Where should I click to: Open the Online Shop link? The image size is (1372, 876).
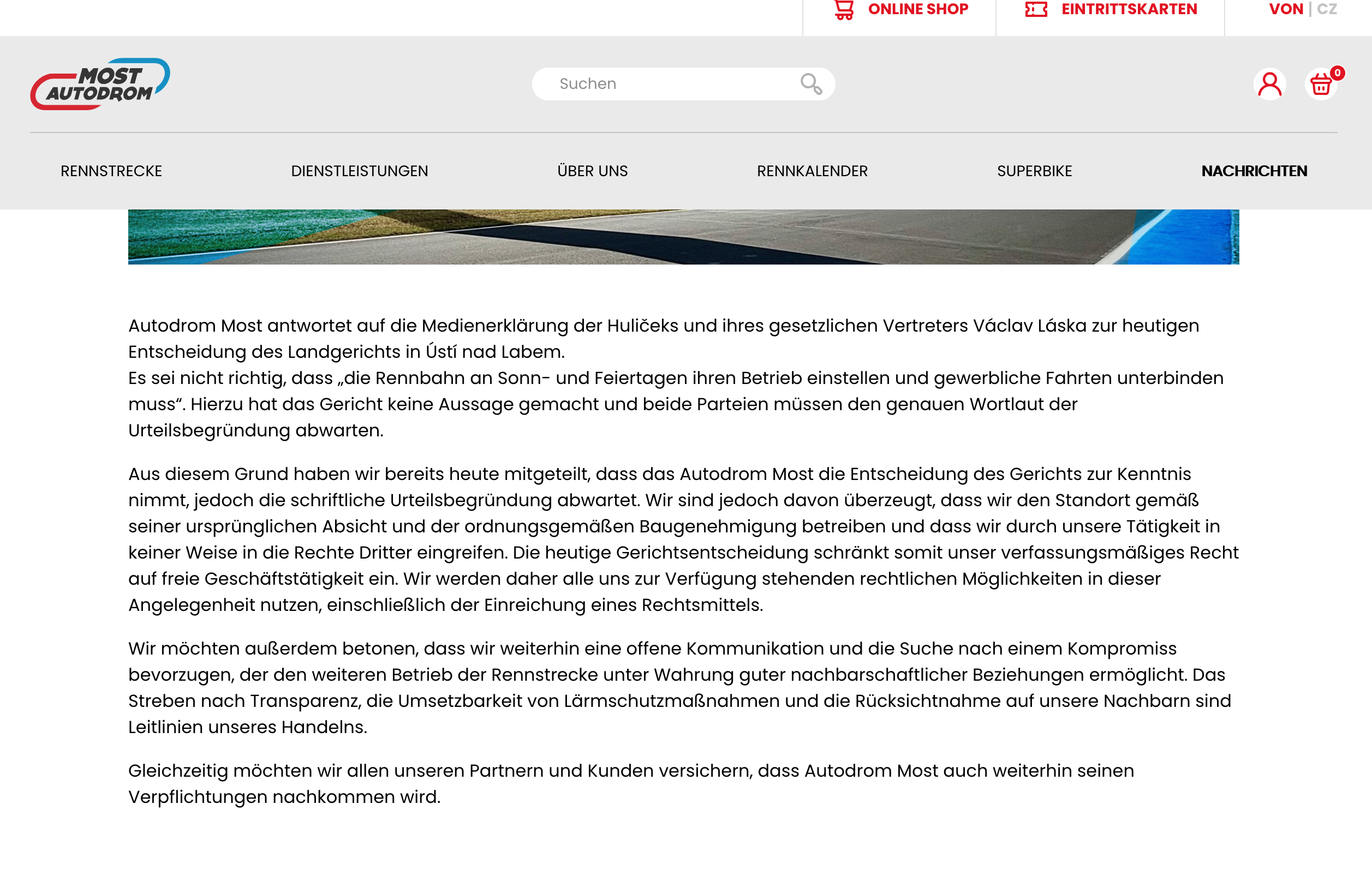(x=917, y=10)
